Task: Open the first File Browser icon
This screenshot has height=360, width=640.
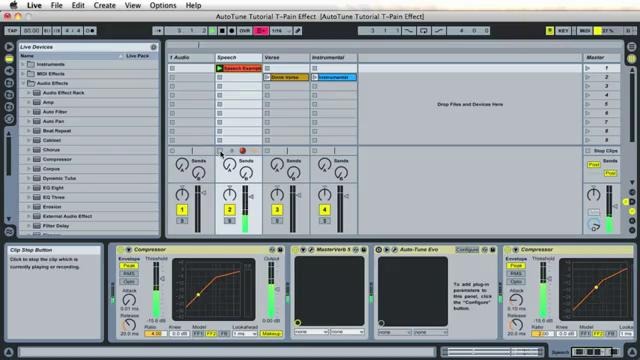Action: click(x=9, y=83)
